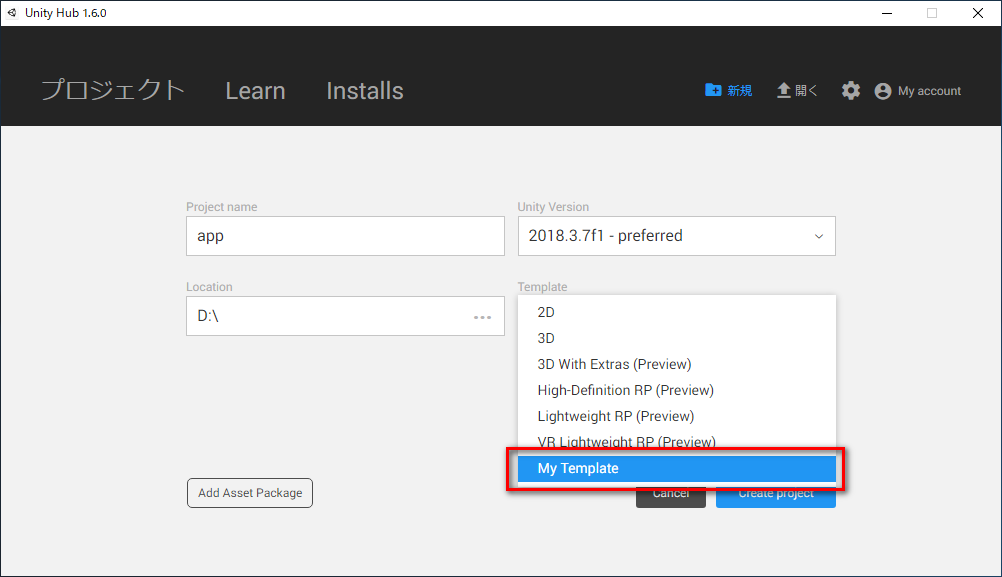Select the My Template option
The height and width of the screenshot is (577, 1002).
(x=677, y=468)
